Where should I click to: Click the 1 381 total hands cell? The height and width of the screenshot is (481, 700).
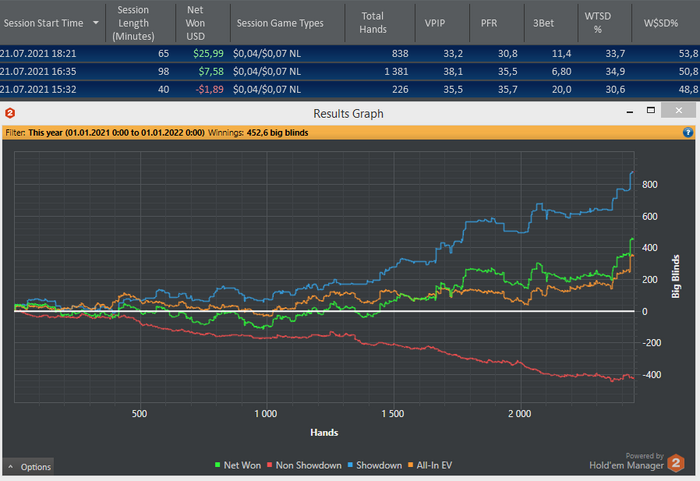[x=396, y=71]
